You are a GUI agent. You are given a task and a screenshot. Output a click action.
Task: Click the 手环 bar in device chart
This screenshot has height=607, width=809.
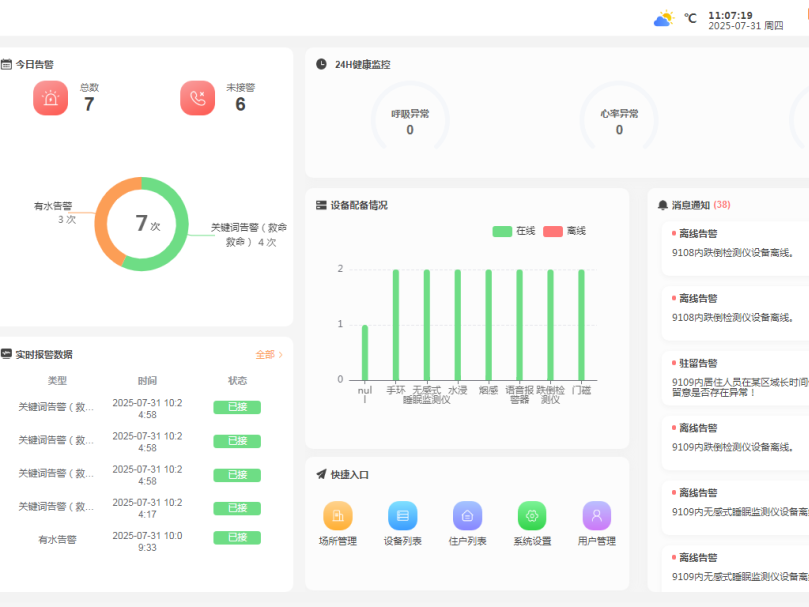pyautogui.click(x=396, y=325)
